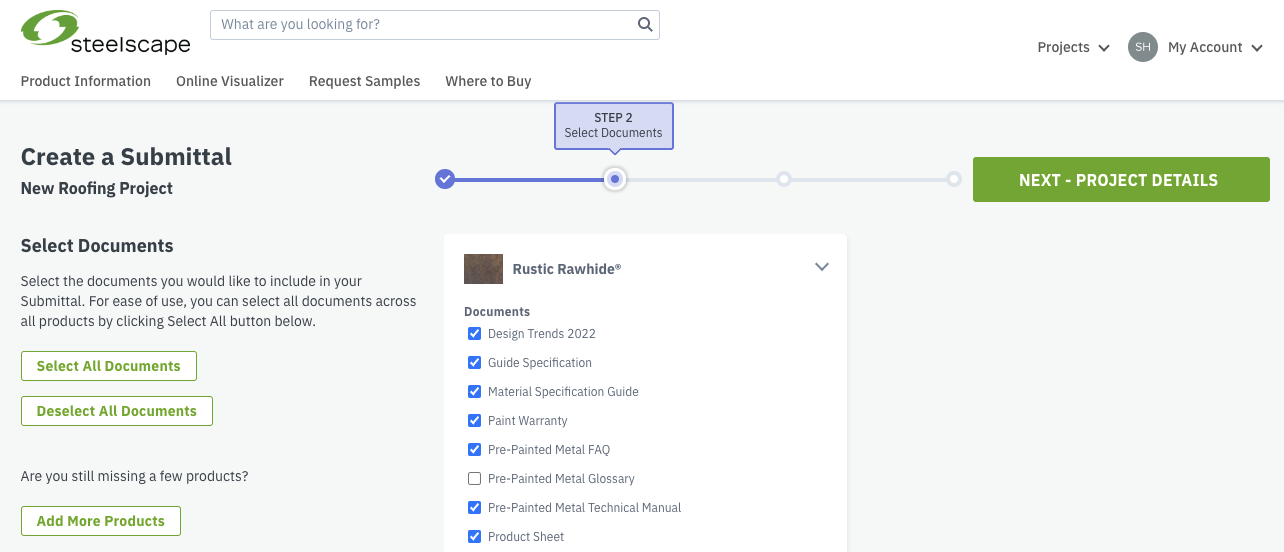1284x552 pixels.
Task: Click the Rustic Rawhide swatch thumbnail
Action: click(483, 269)
